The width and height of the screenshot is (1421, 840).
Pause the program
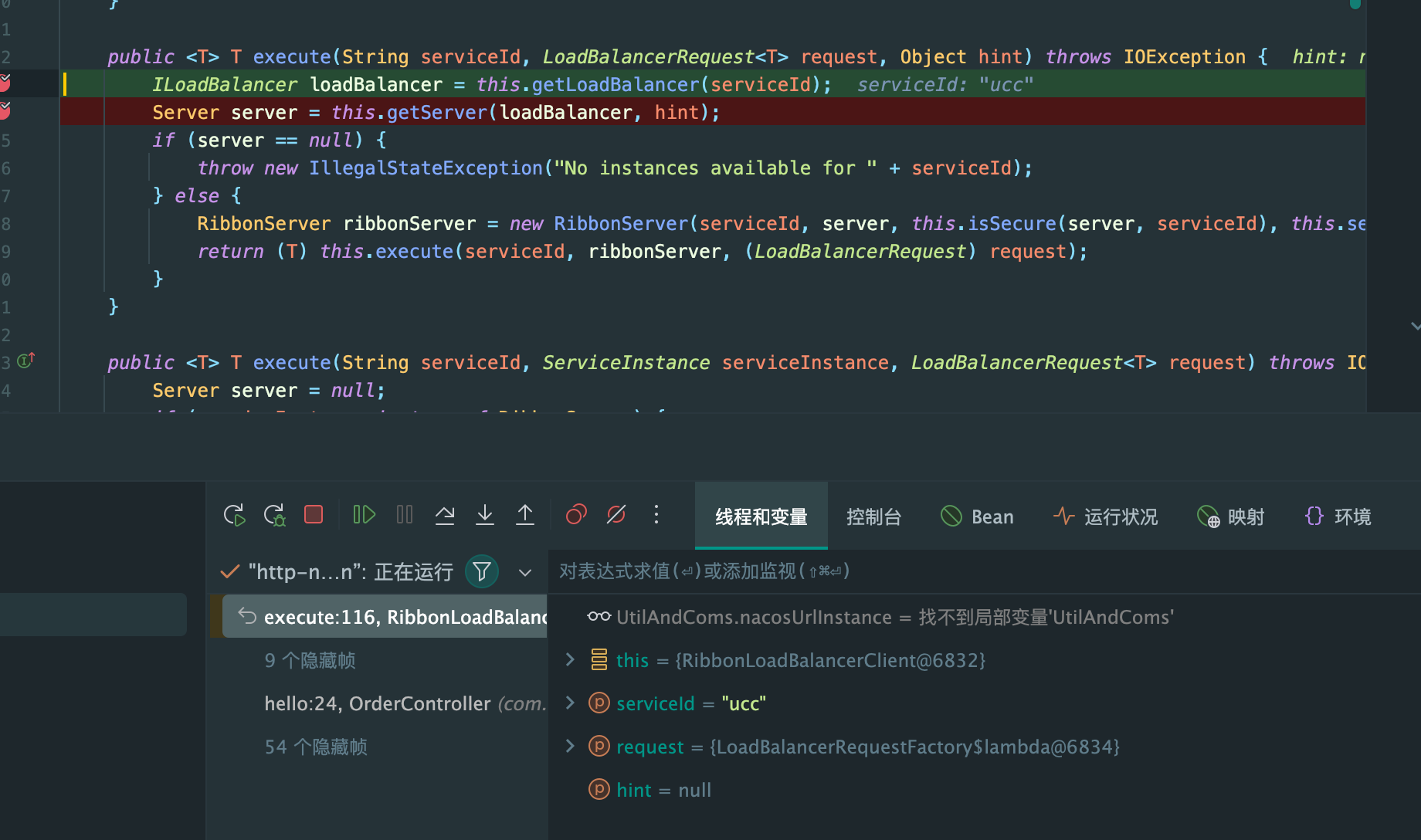404,514
